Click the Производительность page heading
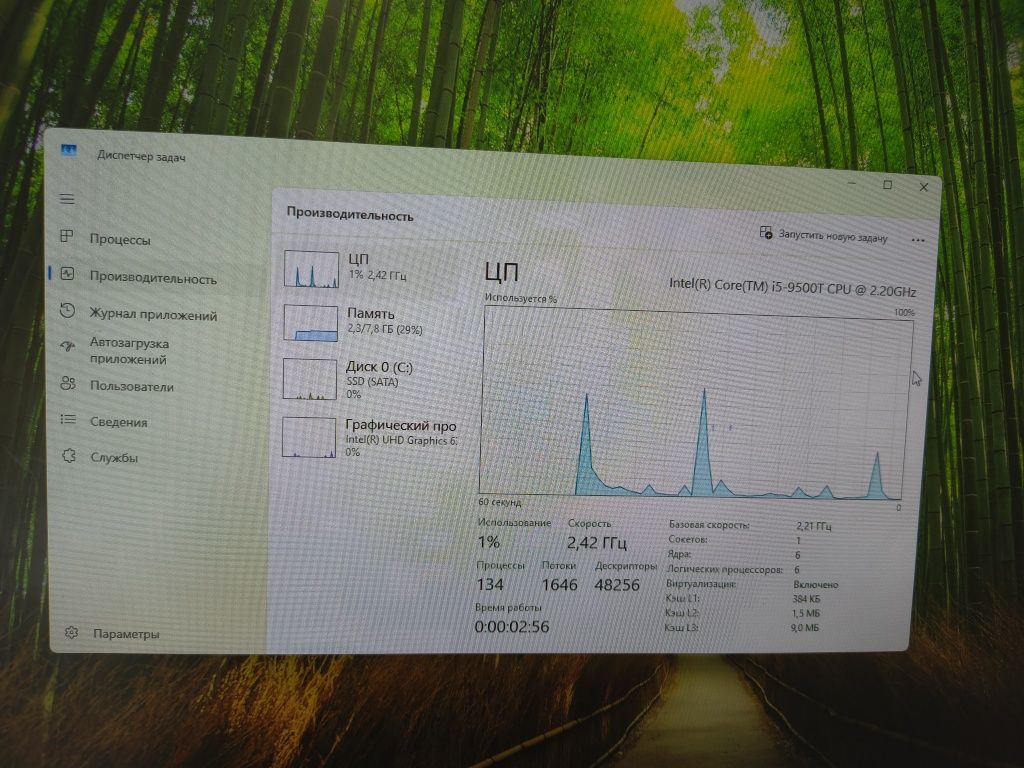 (350, 214)
